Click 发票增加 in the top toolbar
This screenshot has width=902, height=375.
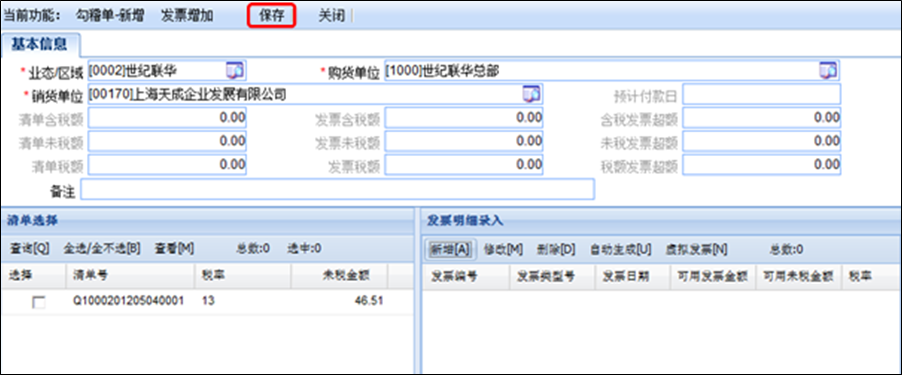coord(188,16)
